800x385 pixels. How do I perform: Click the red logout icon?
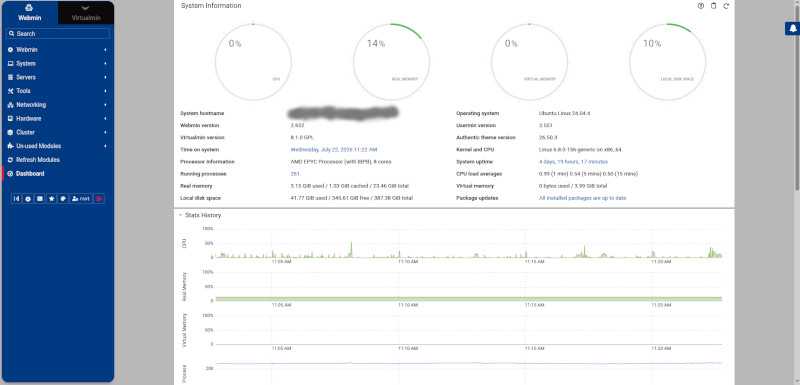pyautogui.click(x=99, y=199)
